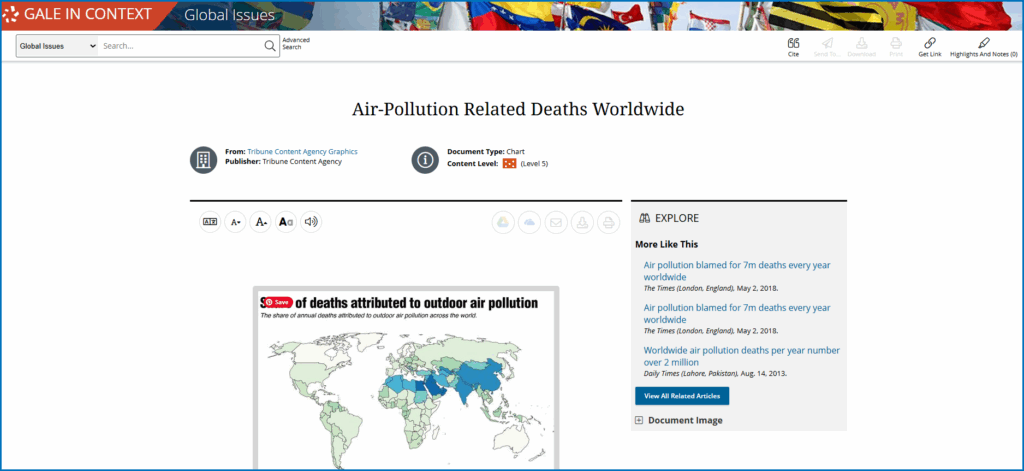1024x471 pixels.
Task: Open Highlights And Notes tool
Action: [983, 43]
